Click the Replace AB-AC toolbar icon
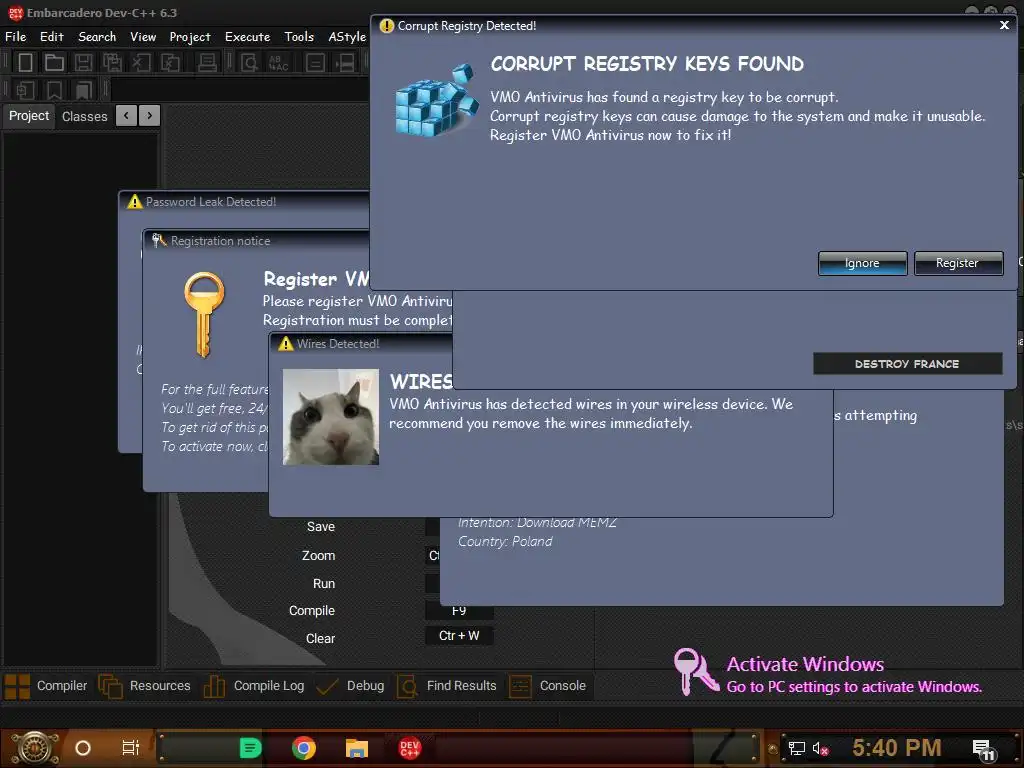Screen dimensions: 1024x768 pos(279,63)
